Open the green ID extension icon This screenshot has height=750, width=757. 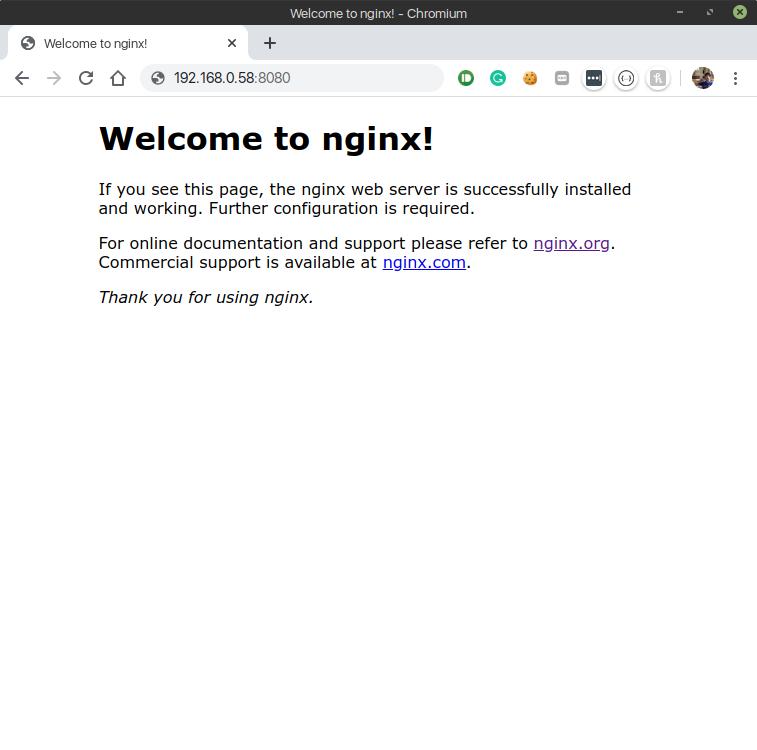point(466,78)
